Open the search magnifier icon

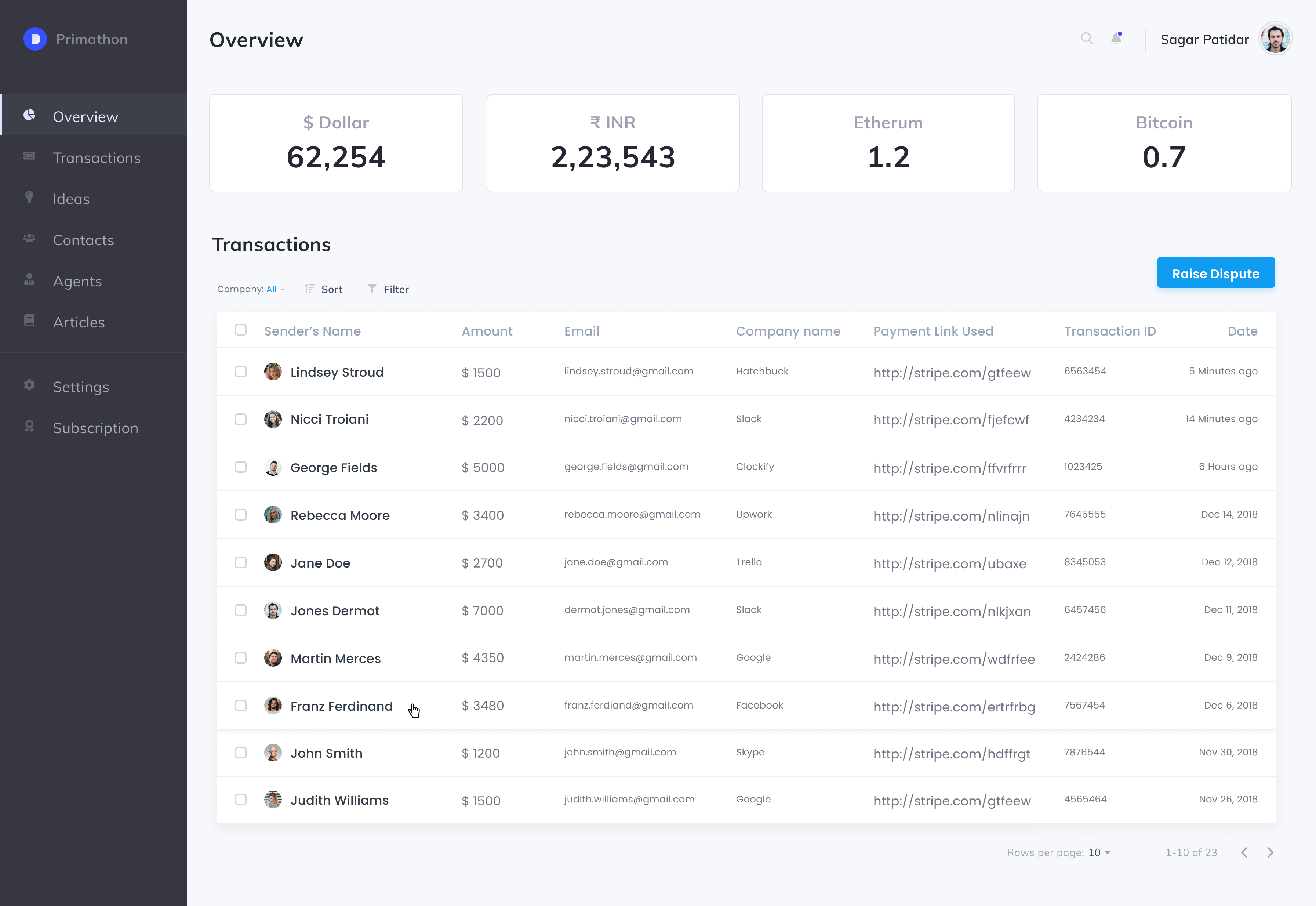coord(1087,39)
